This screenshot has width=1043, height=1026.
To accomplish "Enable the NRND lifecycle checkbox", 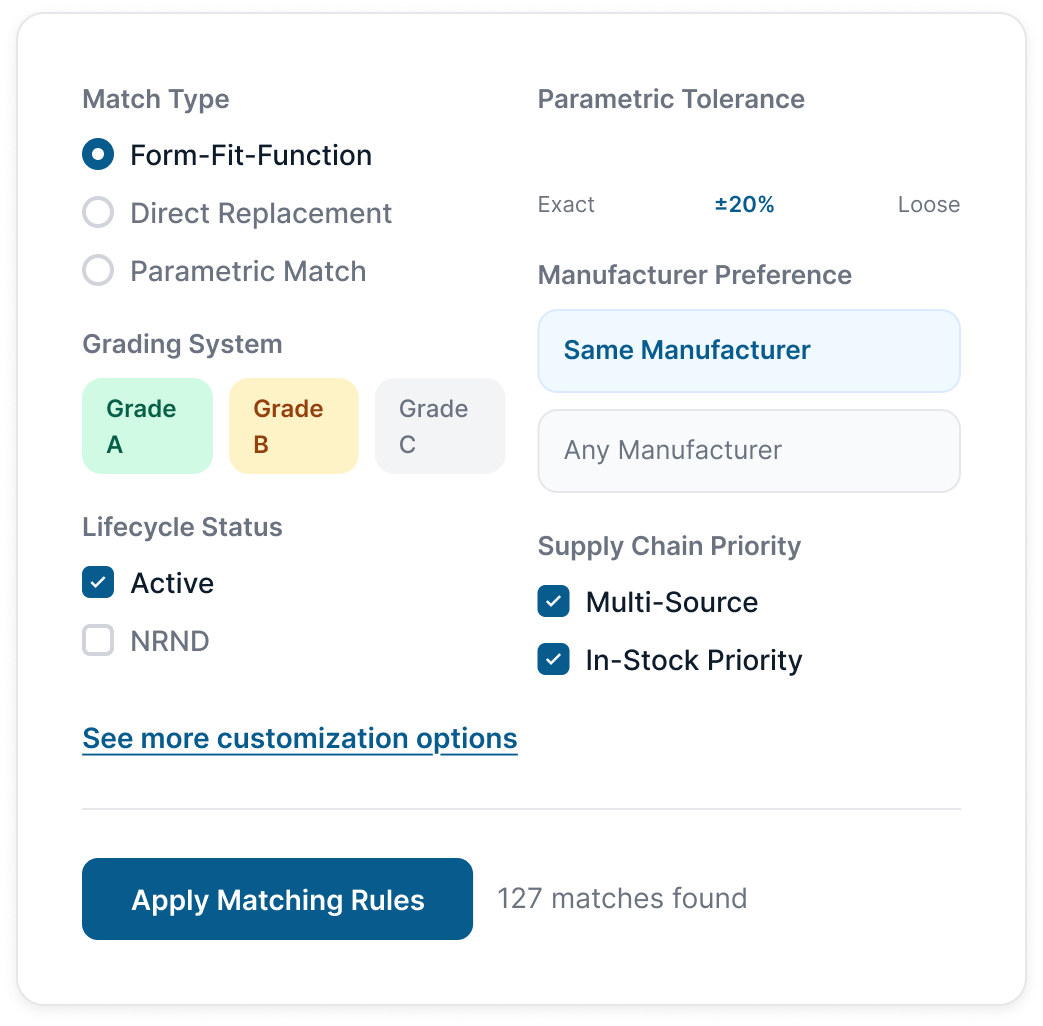I will point(98,640).
